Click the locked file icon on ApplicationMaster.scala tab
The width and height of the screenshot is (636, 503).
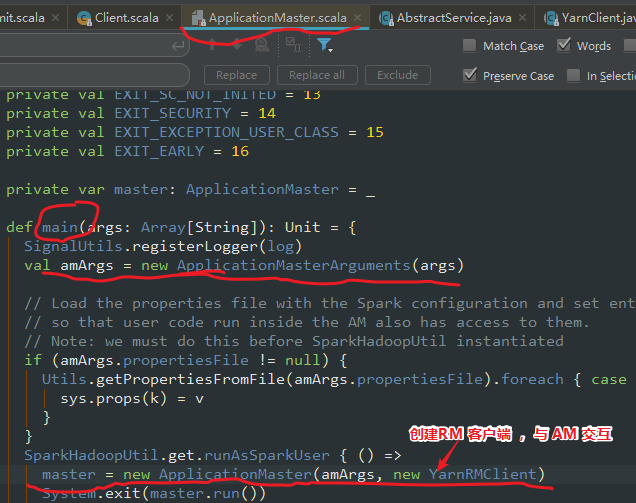click(198, 18)
